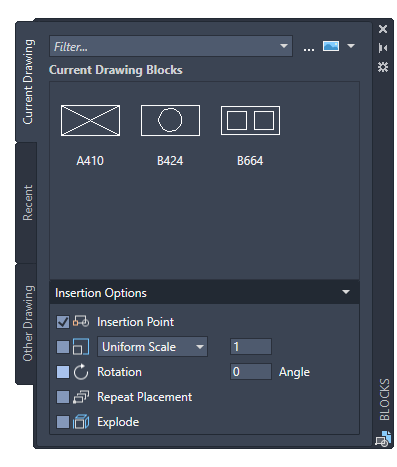Check the Explode checkbox
Screen dimensions: 397x467
point(63,422)
